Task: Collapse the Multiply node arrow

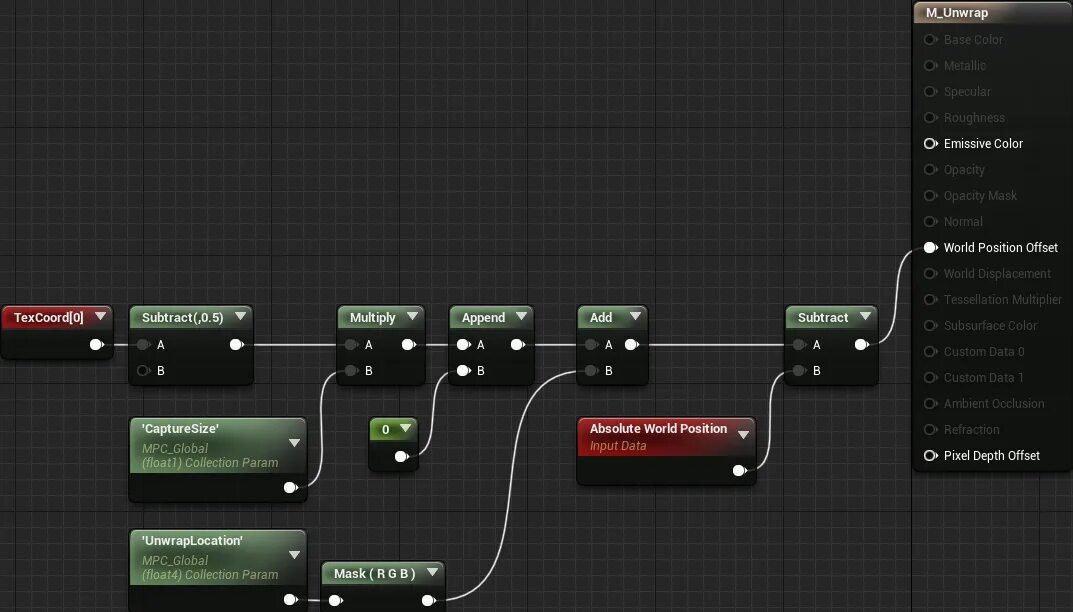Action: [412, 316]
